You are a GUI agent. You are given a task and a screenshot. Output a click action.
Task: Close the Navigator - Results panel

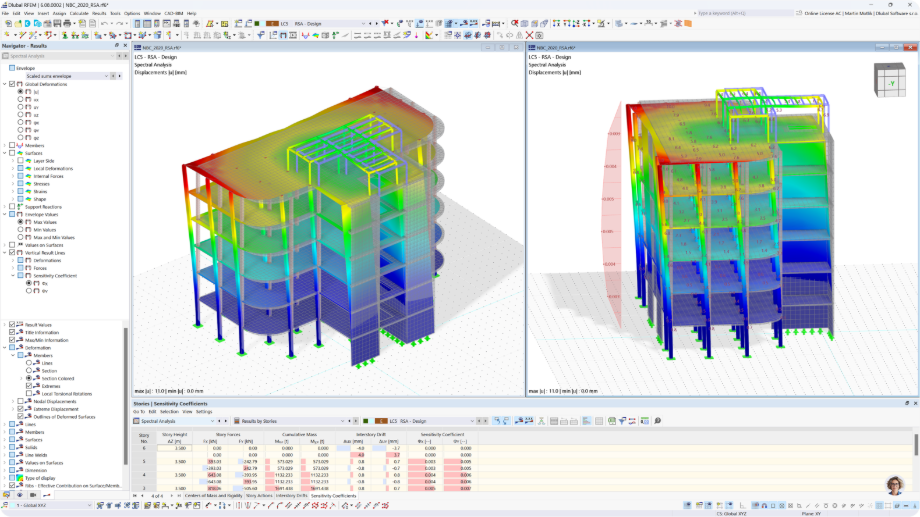[x=124, y=45]
